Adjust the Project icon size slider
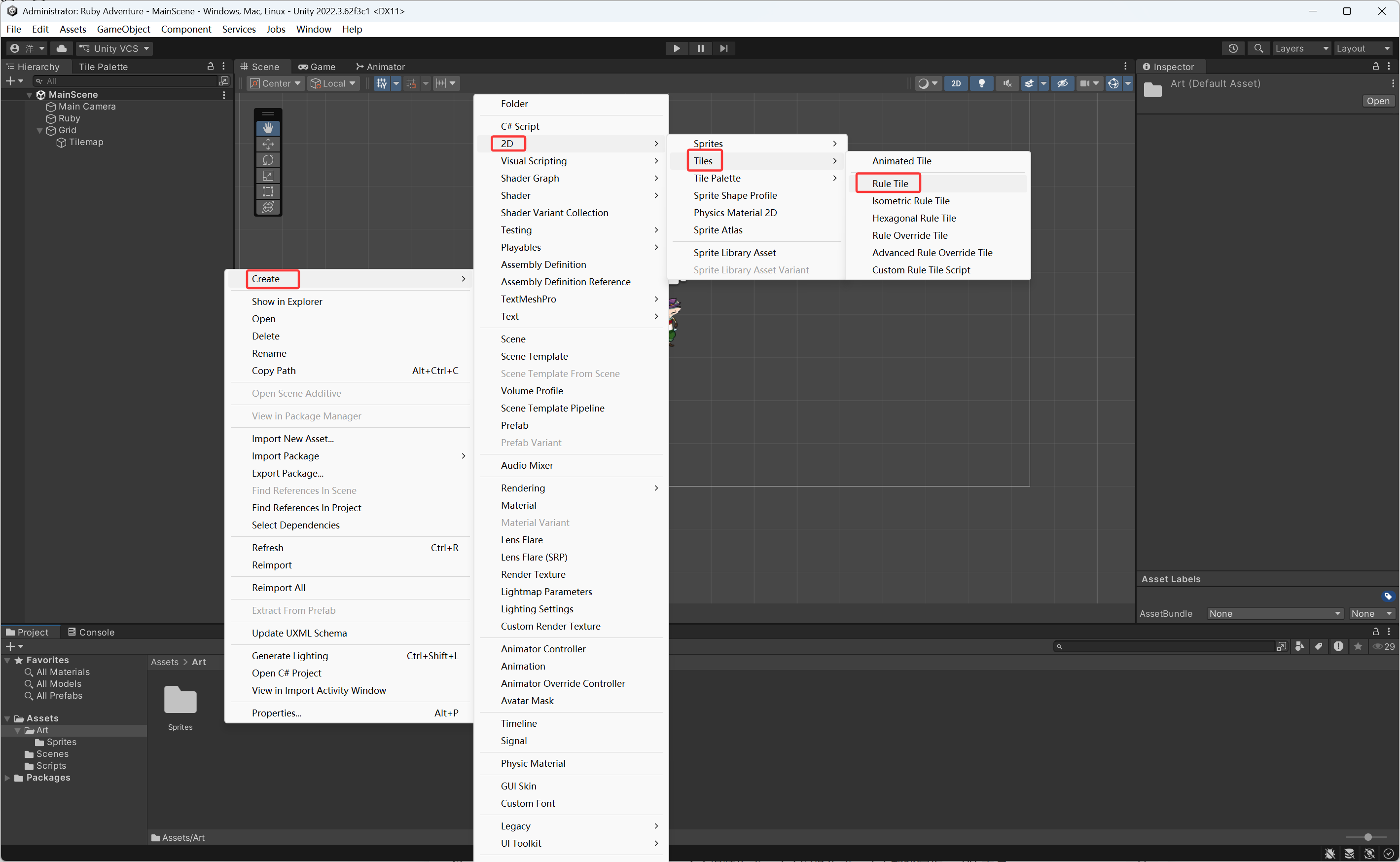This screenshot has width=1400, height=862. coord(1367,837)
